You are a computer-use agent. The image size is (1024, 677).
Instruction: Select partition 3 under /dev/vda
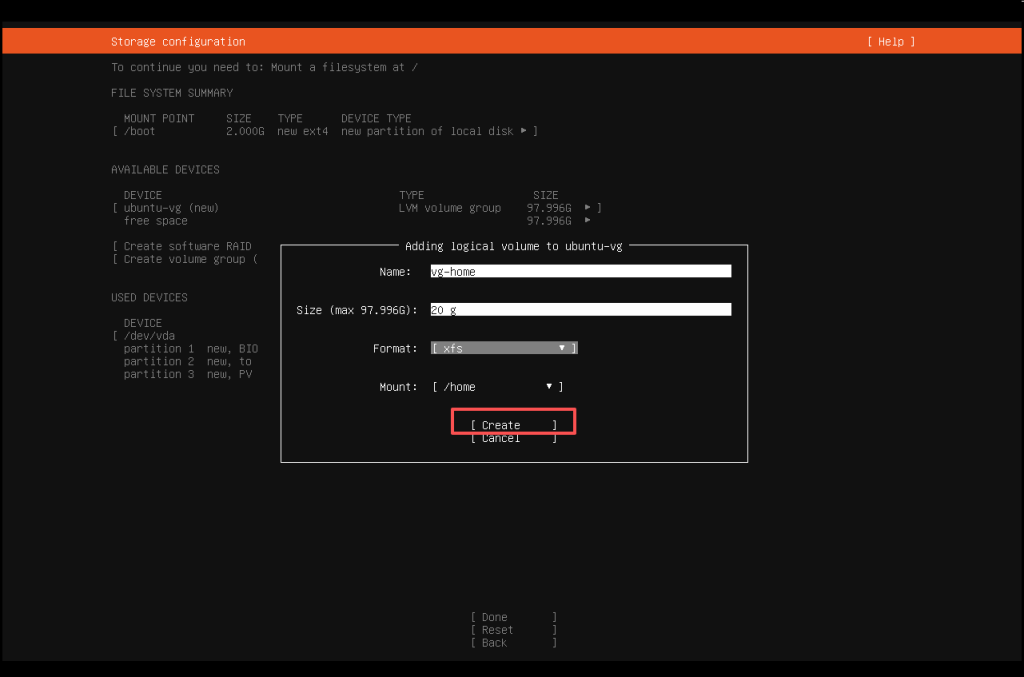click(160, 374)
